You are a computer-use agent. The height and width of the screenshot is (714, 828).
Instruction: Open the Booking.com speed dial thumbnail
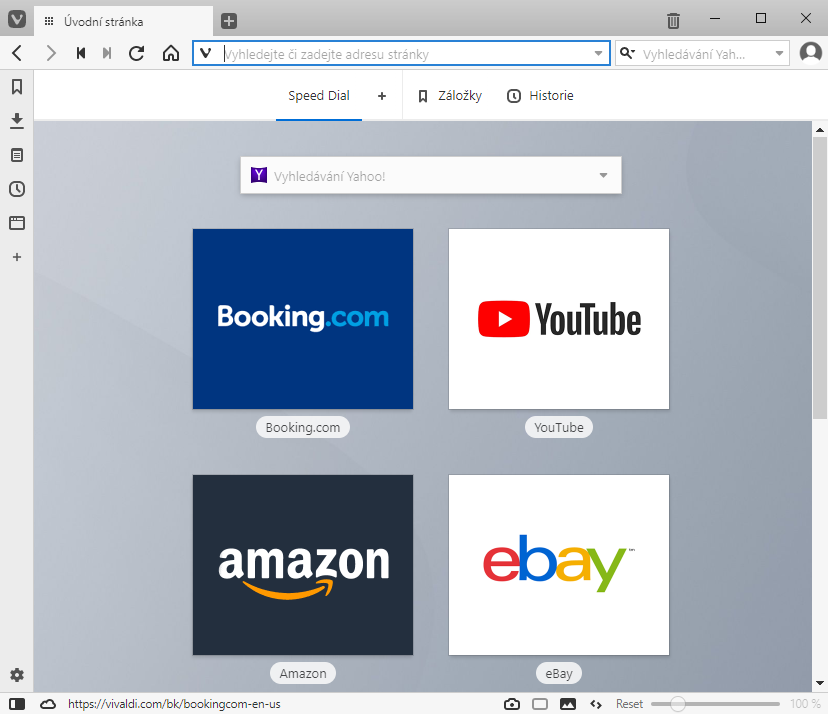[x=303, y=319]
